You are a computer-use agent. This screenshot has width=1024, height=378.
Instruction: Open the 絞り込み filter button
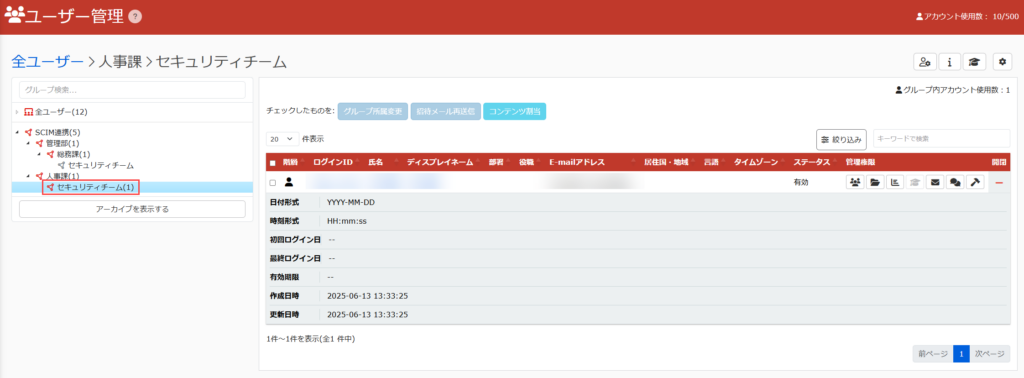pos(842,139)
